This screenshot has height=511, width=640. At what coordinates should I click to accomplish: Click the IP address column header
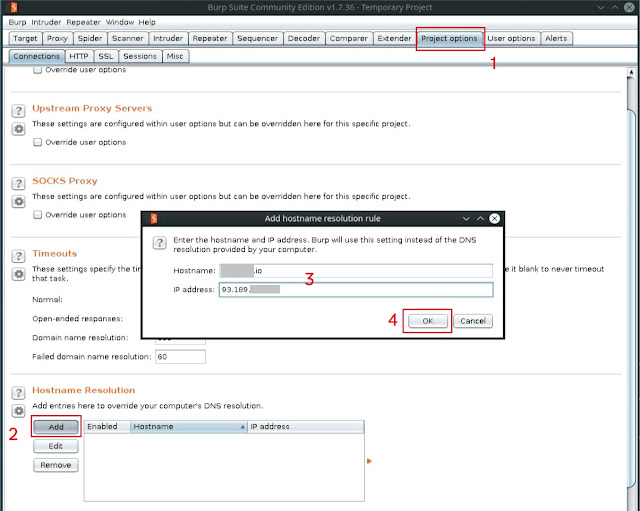point(305,427)
